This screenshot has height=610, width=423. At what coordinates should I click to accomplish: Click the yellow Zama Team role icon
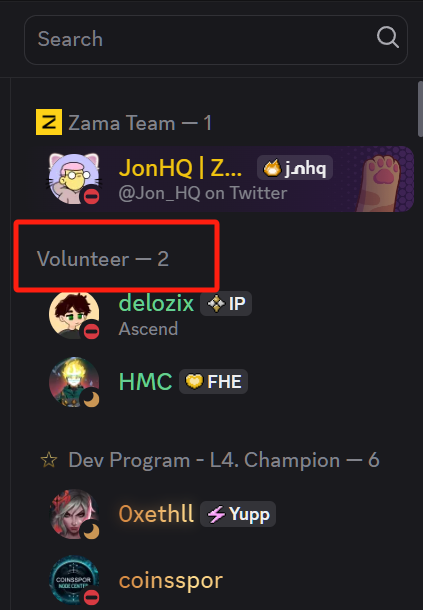[49, 122]
